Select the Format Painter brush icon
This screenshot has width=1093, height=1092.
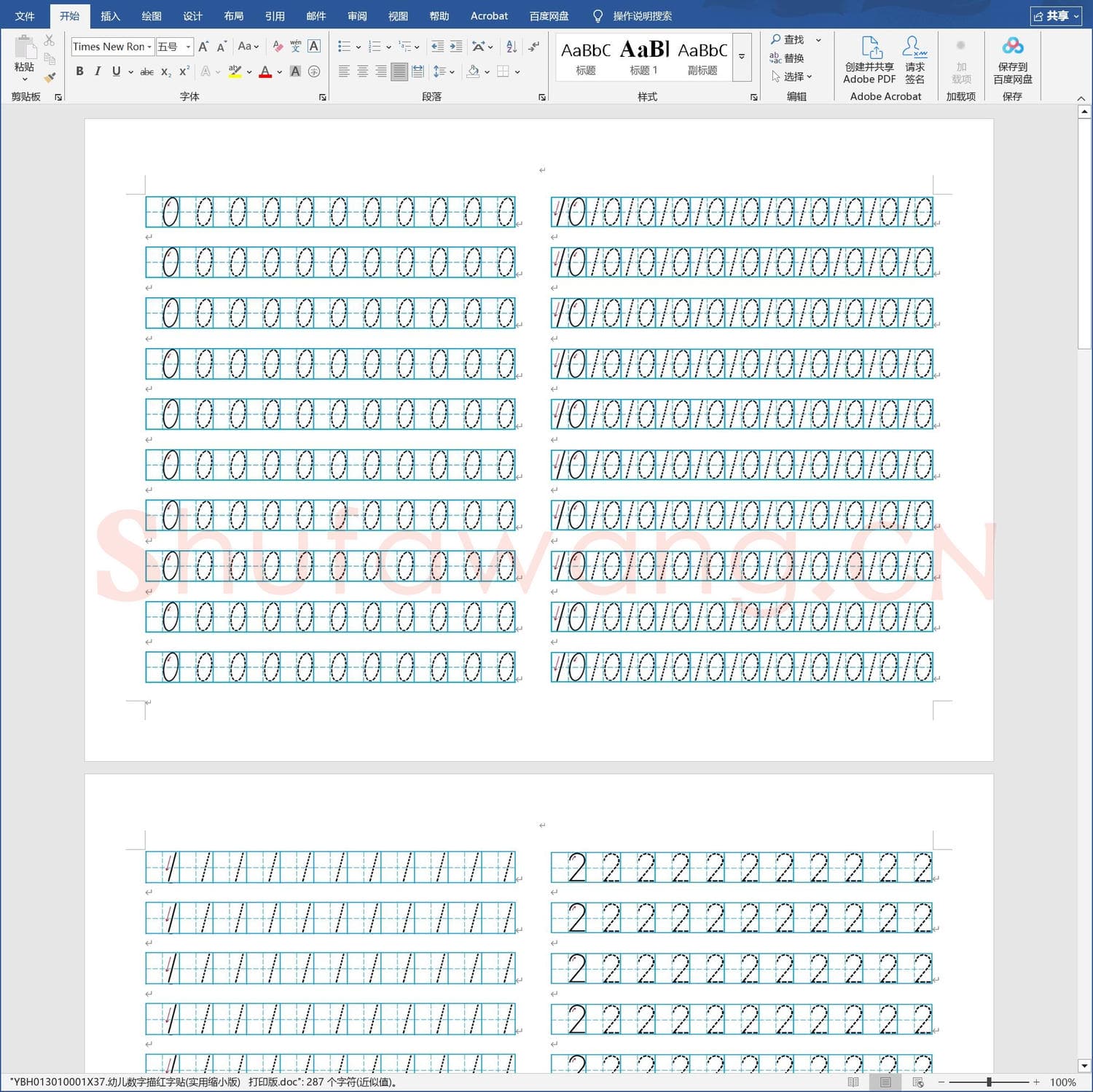click(50, 77)
